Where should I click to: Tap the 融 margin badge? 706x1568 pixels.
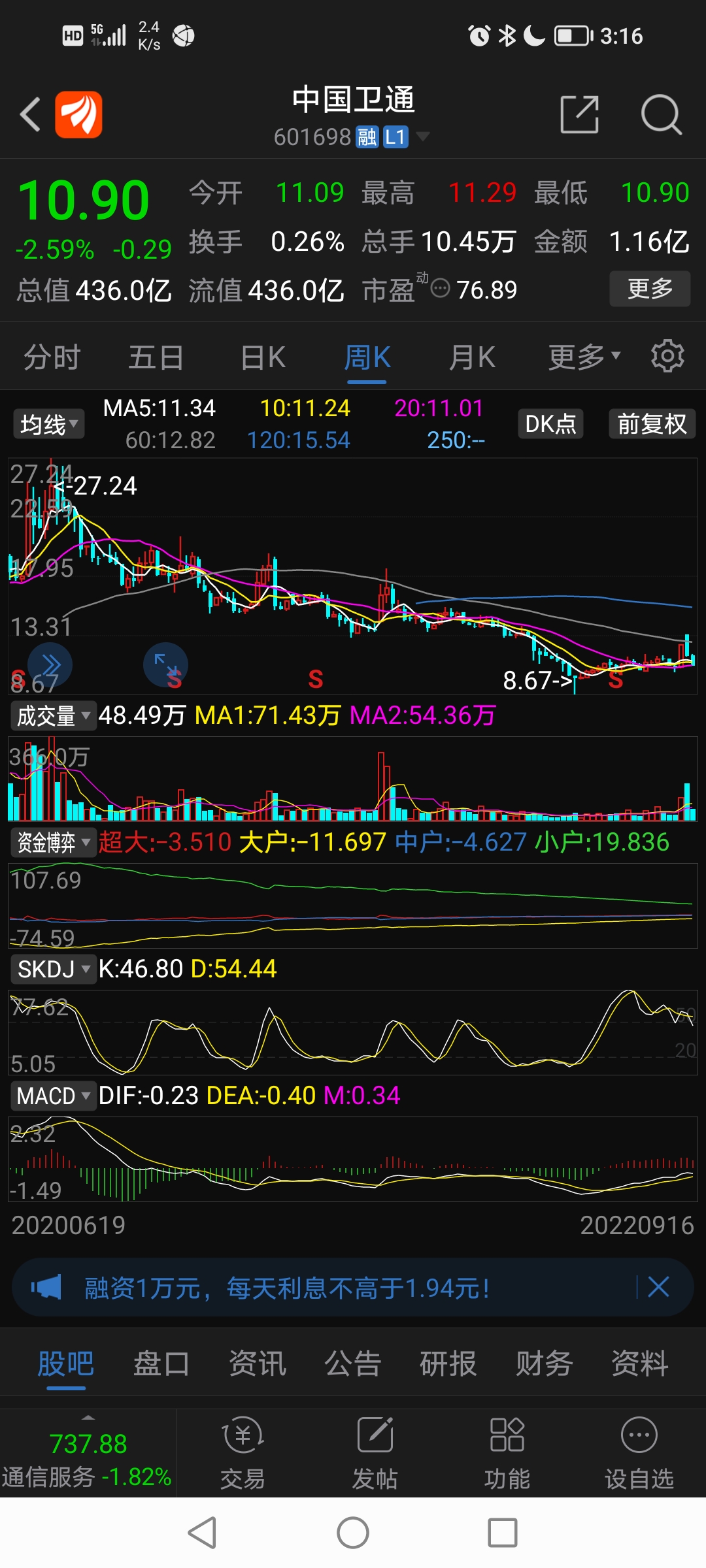[x=367, y=137]
